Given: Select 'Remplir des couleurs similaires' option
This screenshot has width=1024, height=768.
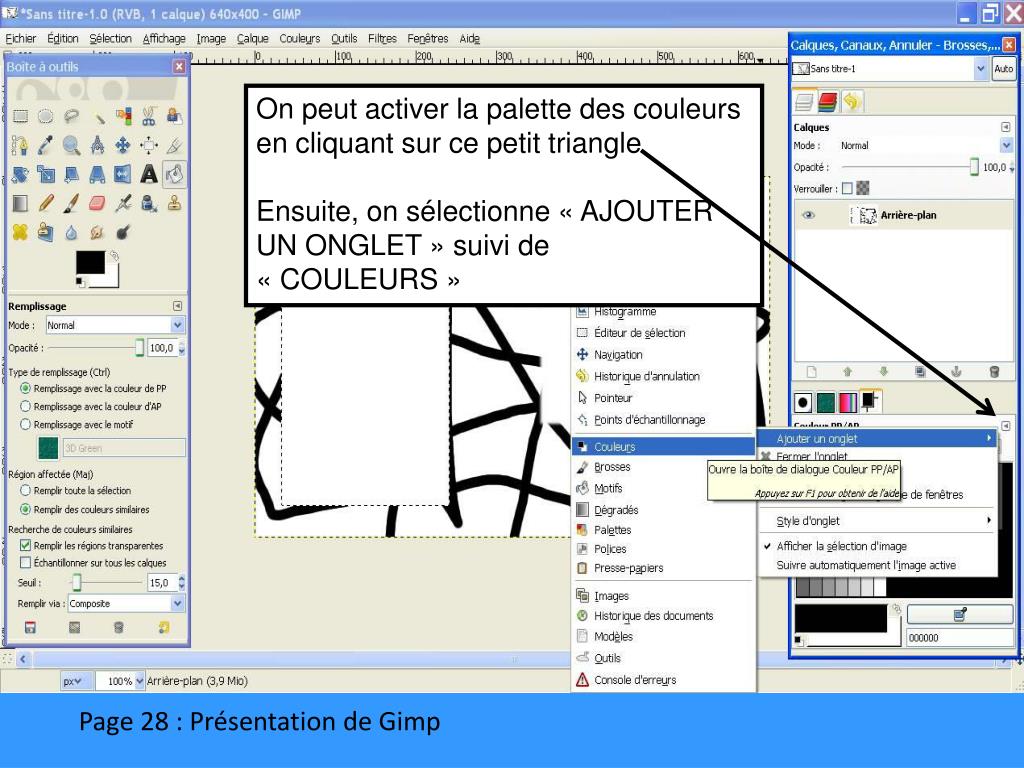Looking at the screenshot, I should pyautogui.click(x=25, y=509).
